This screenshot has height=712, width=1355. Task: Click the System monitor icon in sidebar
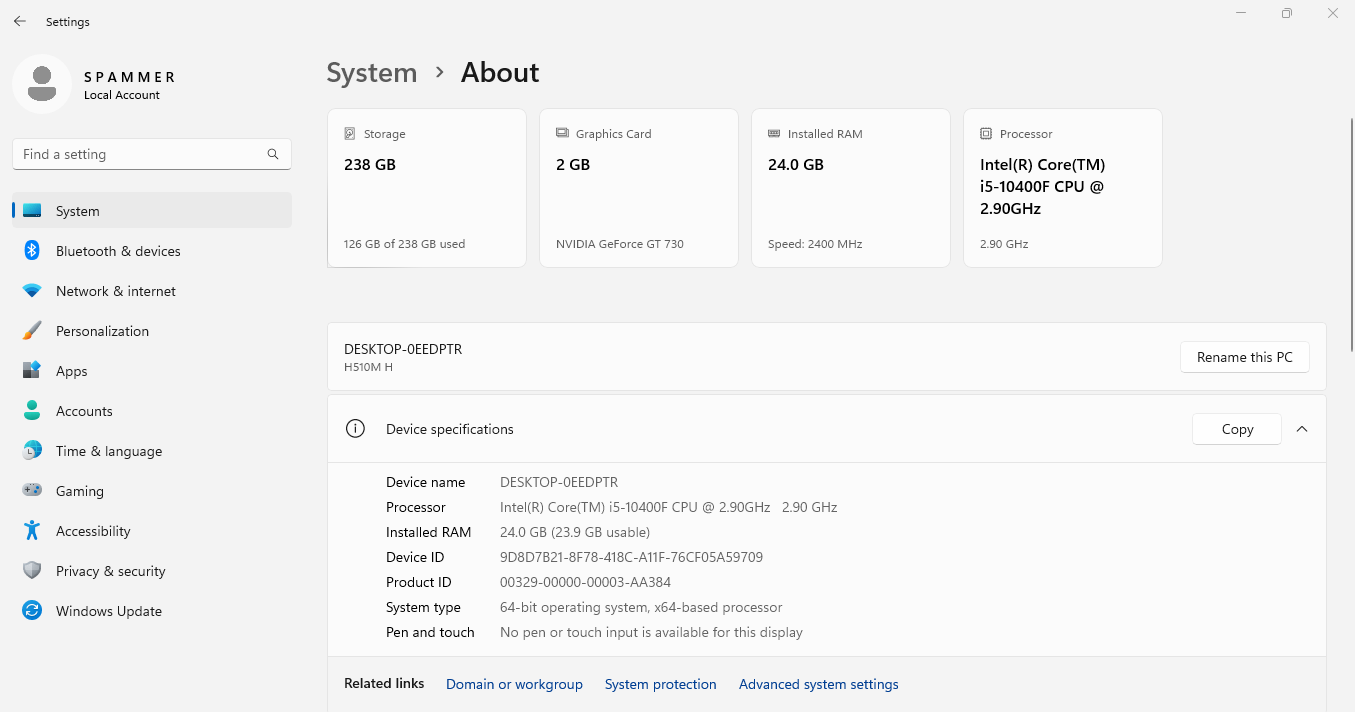click(32, 211)
